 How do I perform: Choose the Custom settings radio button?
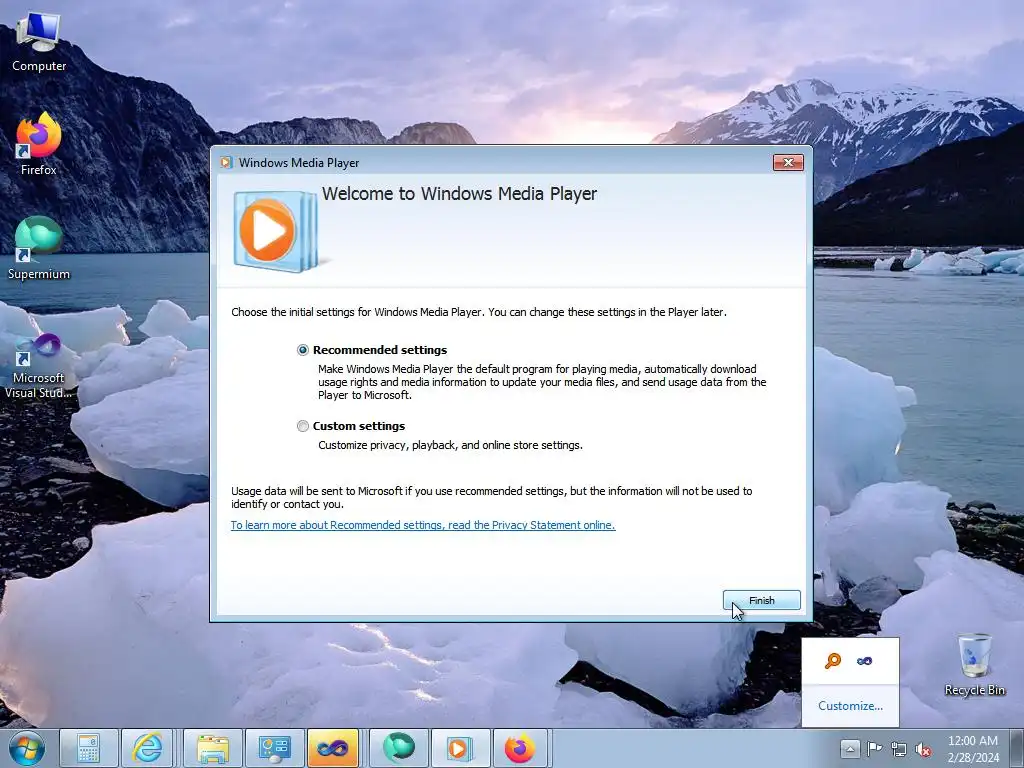(302, 426)
